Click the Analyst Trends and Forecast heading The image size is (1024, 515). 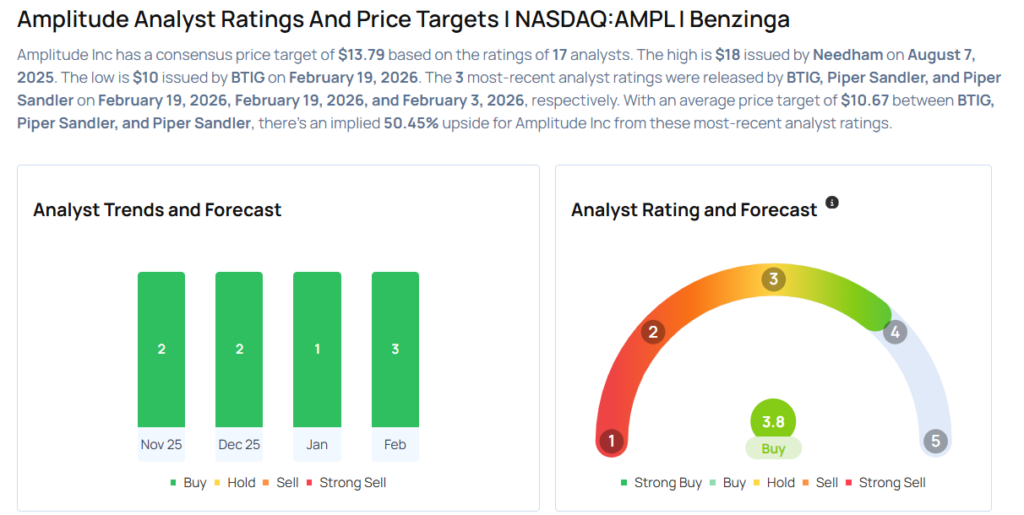[x=157, y=210]
